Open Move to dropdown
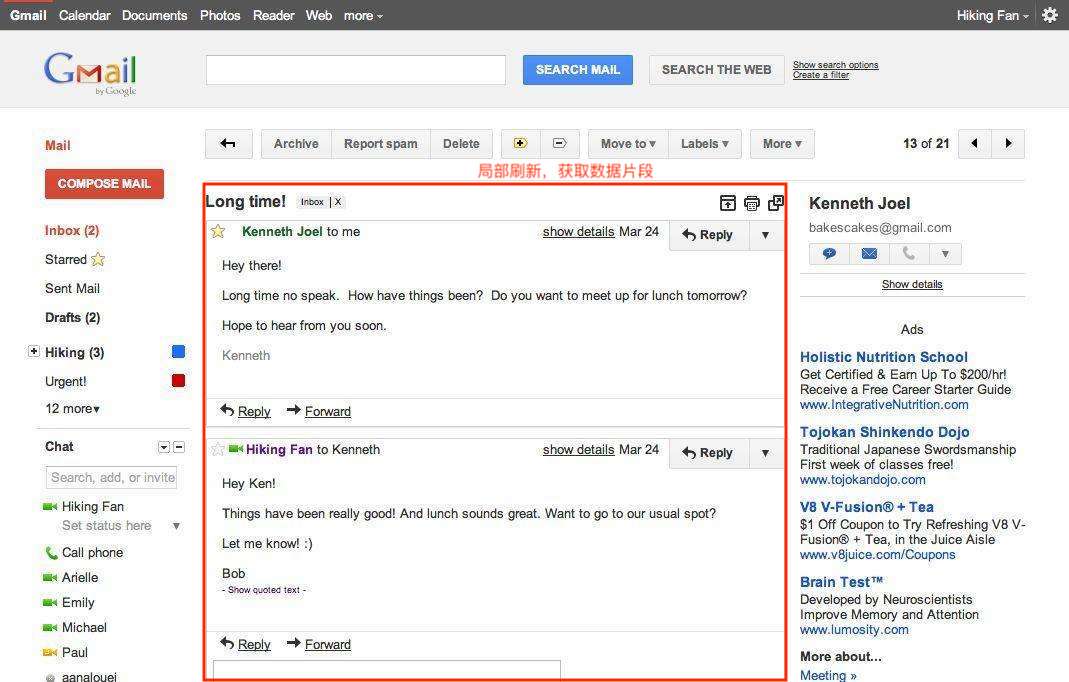 click(628, 144)
